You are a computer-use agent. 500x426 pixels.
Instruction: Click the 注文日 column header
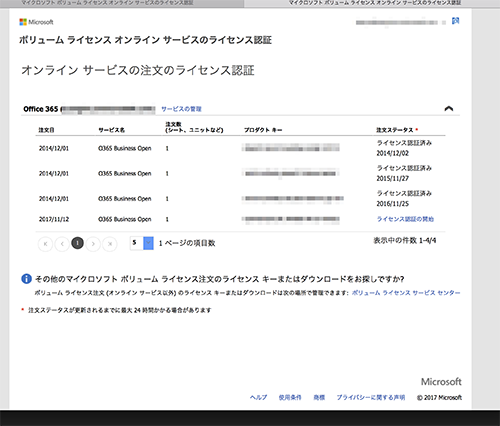coord(46,130)
